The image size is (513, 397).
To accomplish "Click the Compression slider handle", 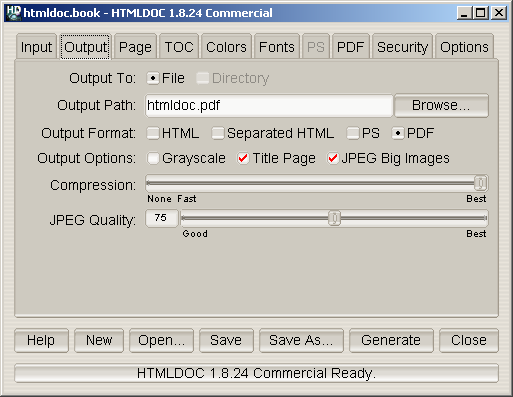I will (x=481, y=183).
